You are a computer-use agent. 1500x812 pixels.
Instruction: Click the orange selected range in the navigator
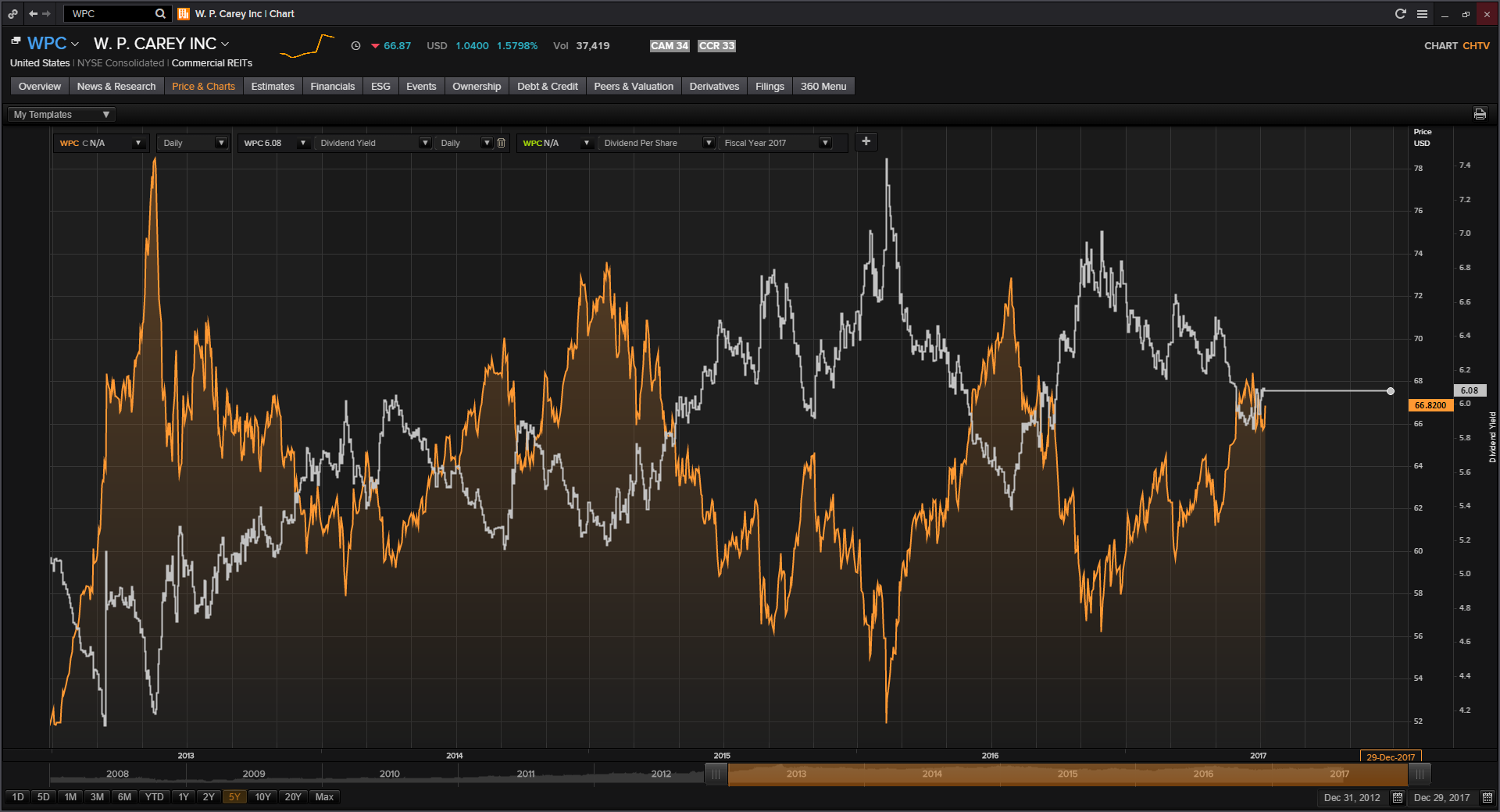tap(1067, 775)
